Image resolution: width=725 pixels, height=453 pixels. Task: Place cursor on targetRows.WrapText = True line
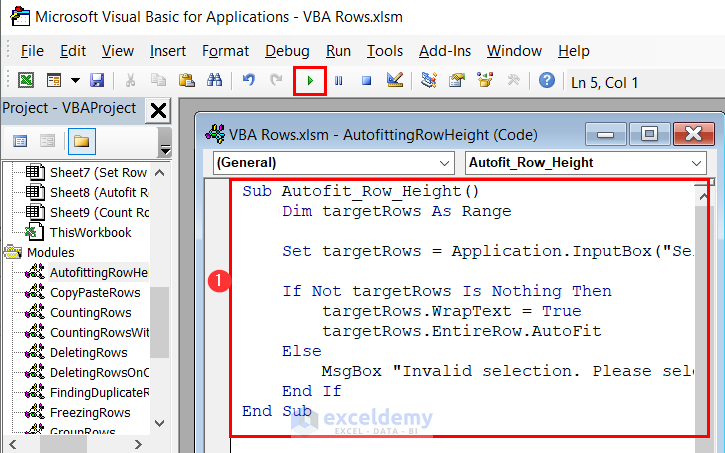click(x=452, y=311)
